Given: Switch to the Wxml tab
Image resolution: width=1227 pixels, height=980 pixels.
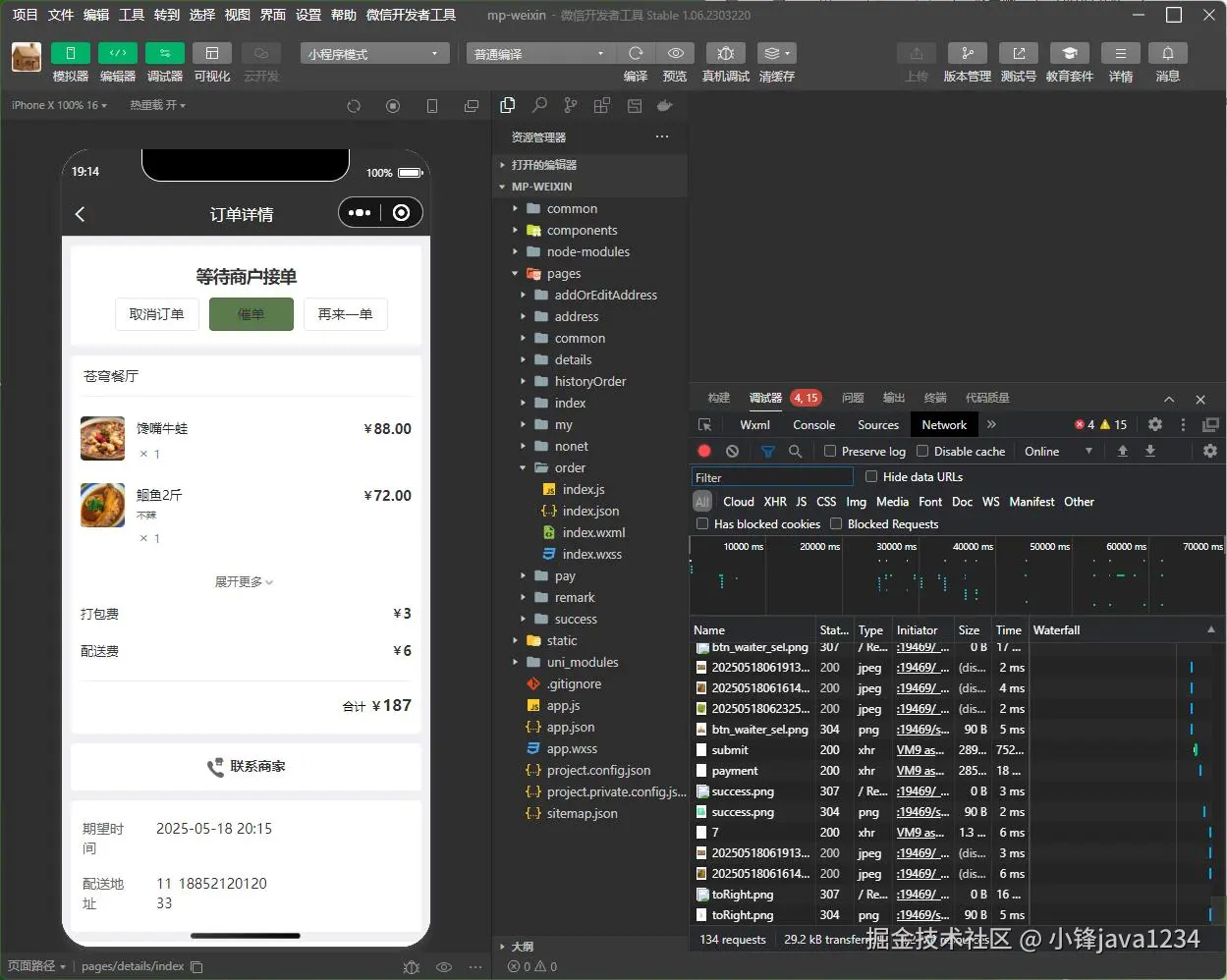Looking at the screenshot, I should click(x=754, y=424).
